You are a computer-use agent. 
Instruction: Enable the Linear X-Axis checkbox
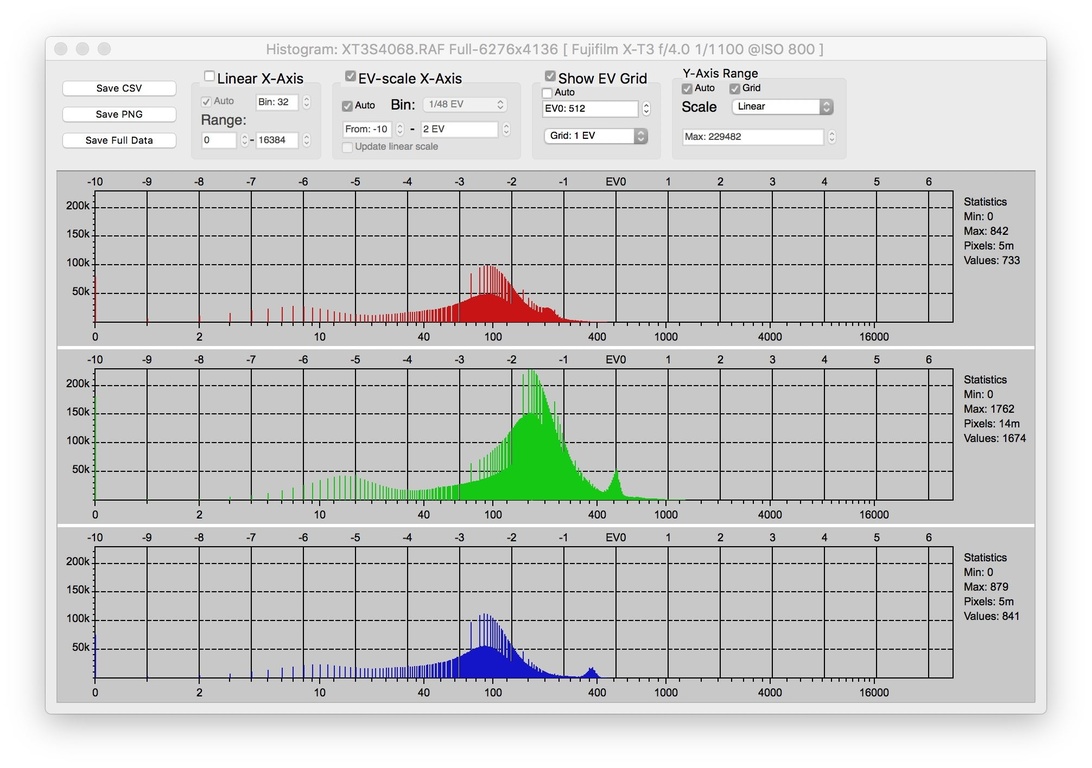point(209,77)
